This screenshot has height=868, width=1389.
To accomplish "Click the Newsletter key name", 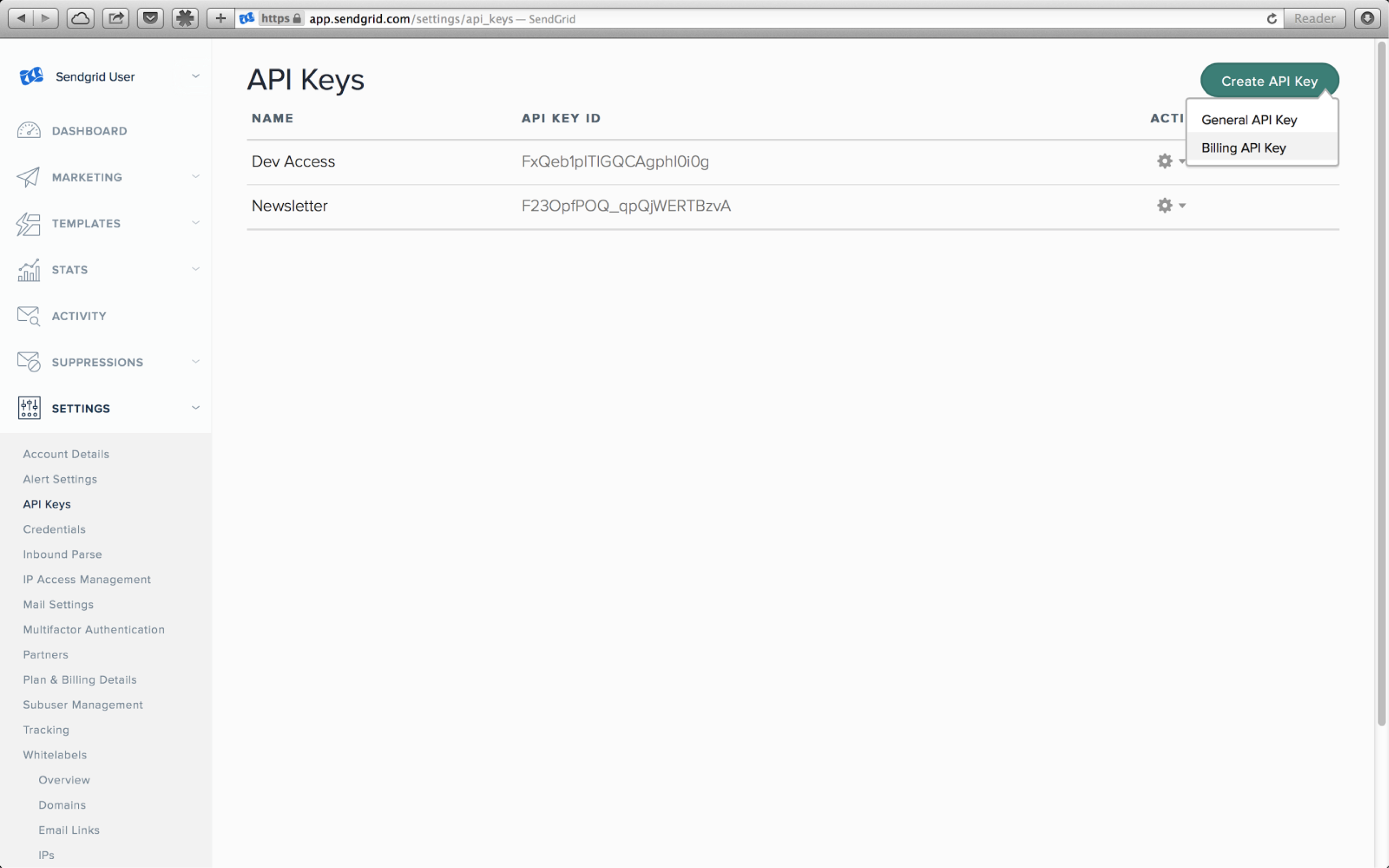I will [290, 205].
